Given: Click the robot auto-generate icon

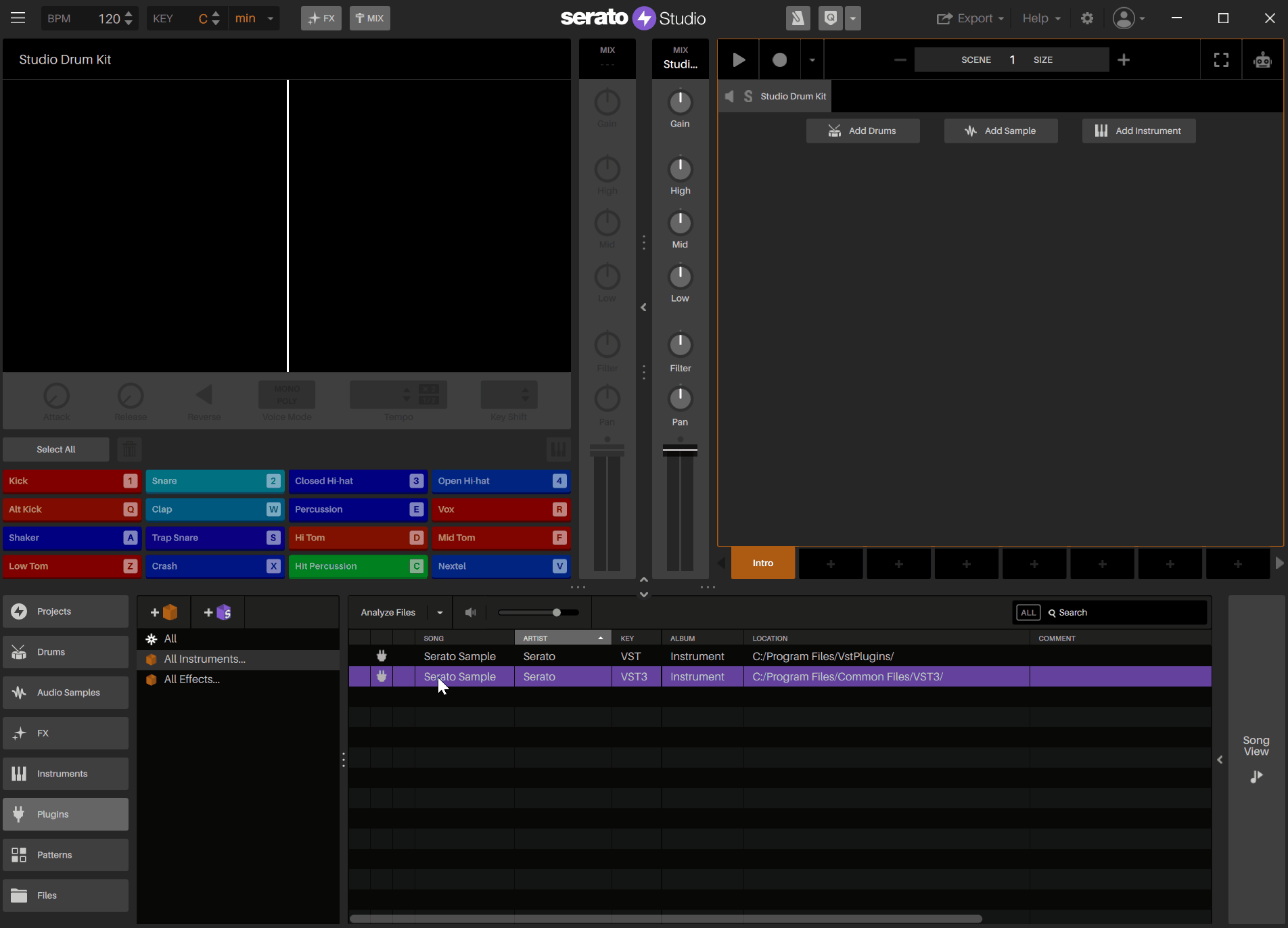Looking at the screenshot, I should click(1262, 60).
